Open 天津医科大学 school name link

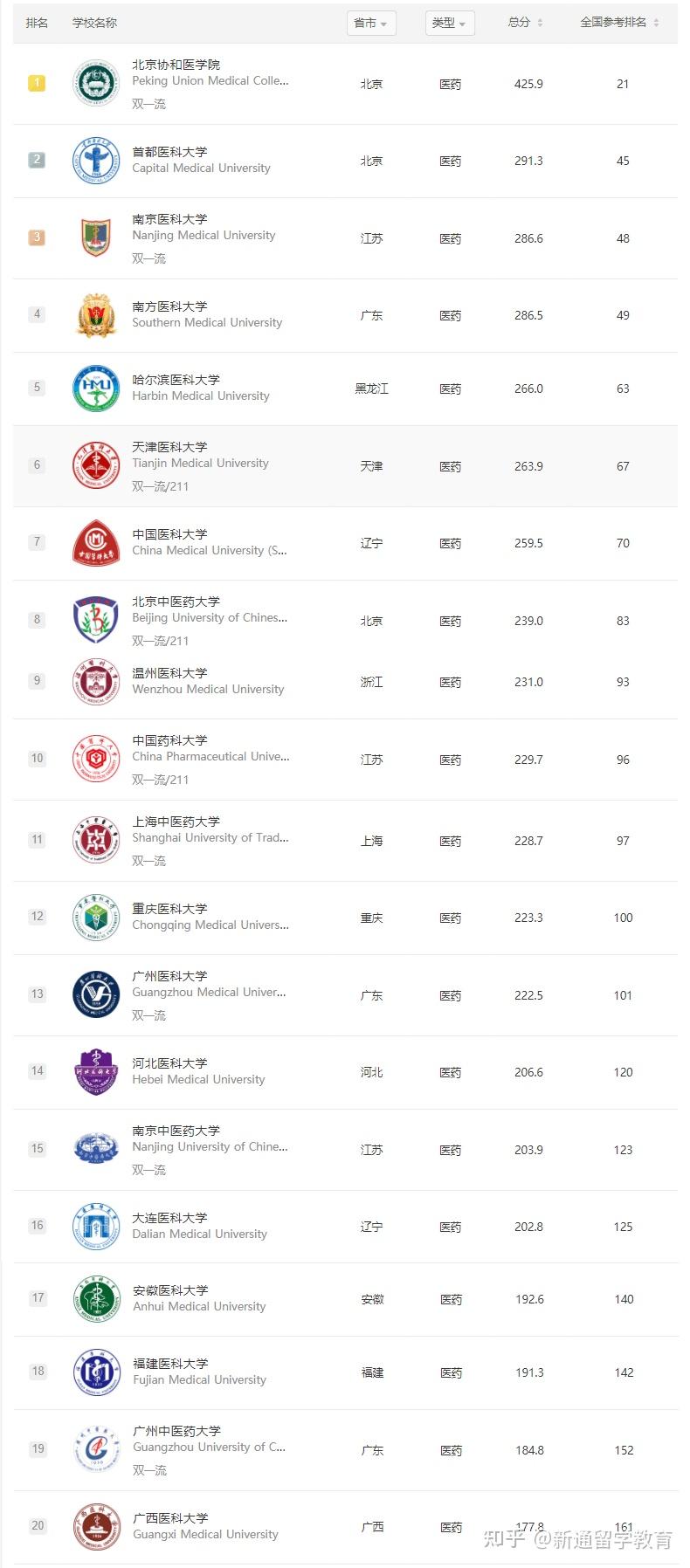(169, 447)
